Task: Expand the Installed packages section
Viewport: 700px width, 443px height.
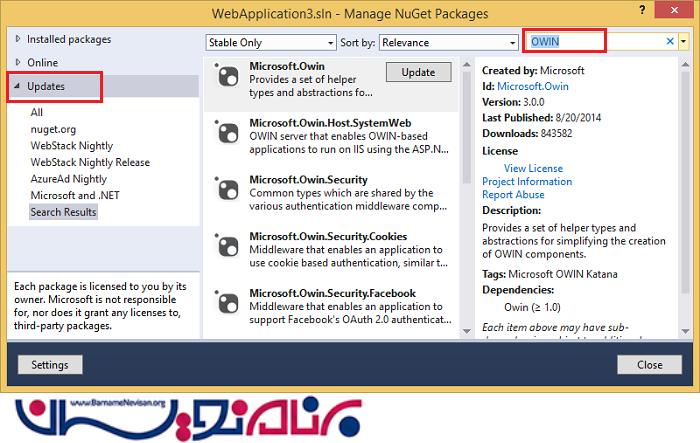Action: click(17, 39)
